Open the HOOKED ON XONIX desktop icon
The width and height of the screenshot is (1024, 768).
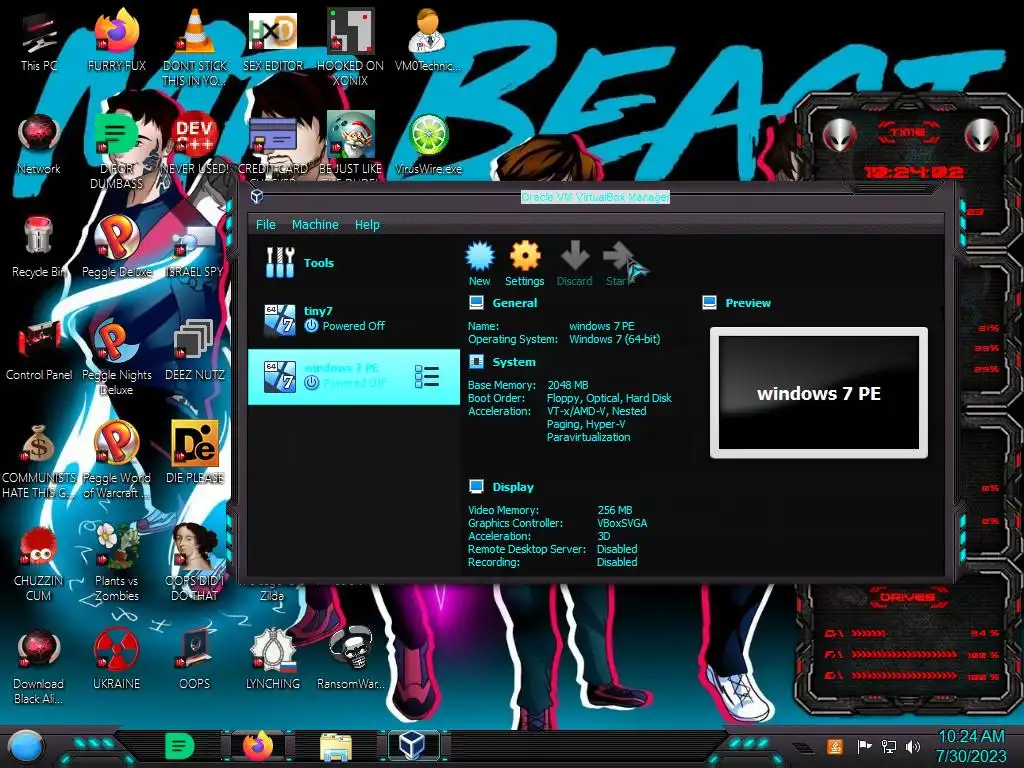click(x=350, y=48)
